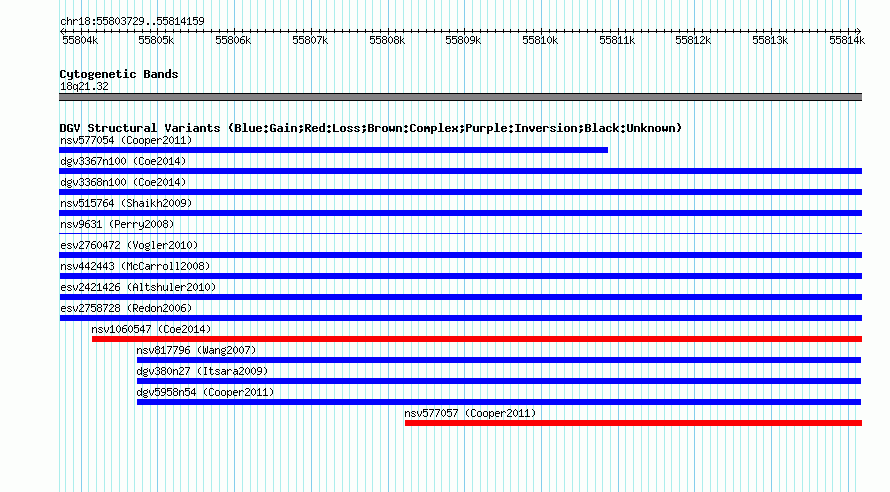The width and height of the screenshot is (890, 492).
Task: Click the blue bar under nsv817796
Action: point(499,360)
